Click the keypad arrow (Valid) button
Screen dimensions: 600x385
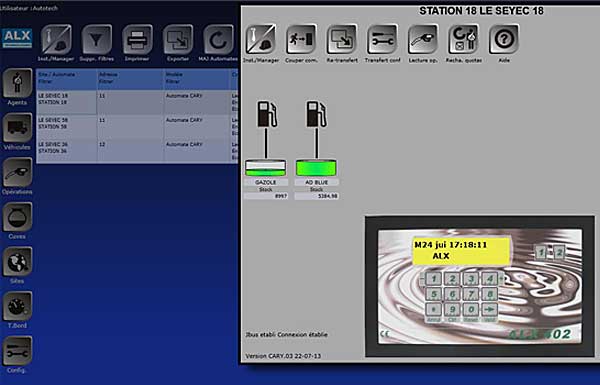click(x=489, y=309)
